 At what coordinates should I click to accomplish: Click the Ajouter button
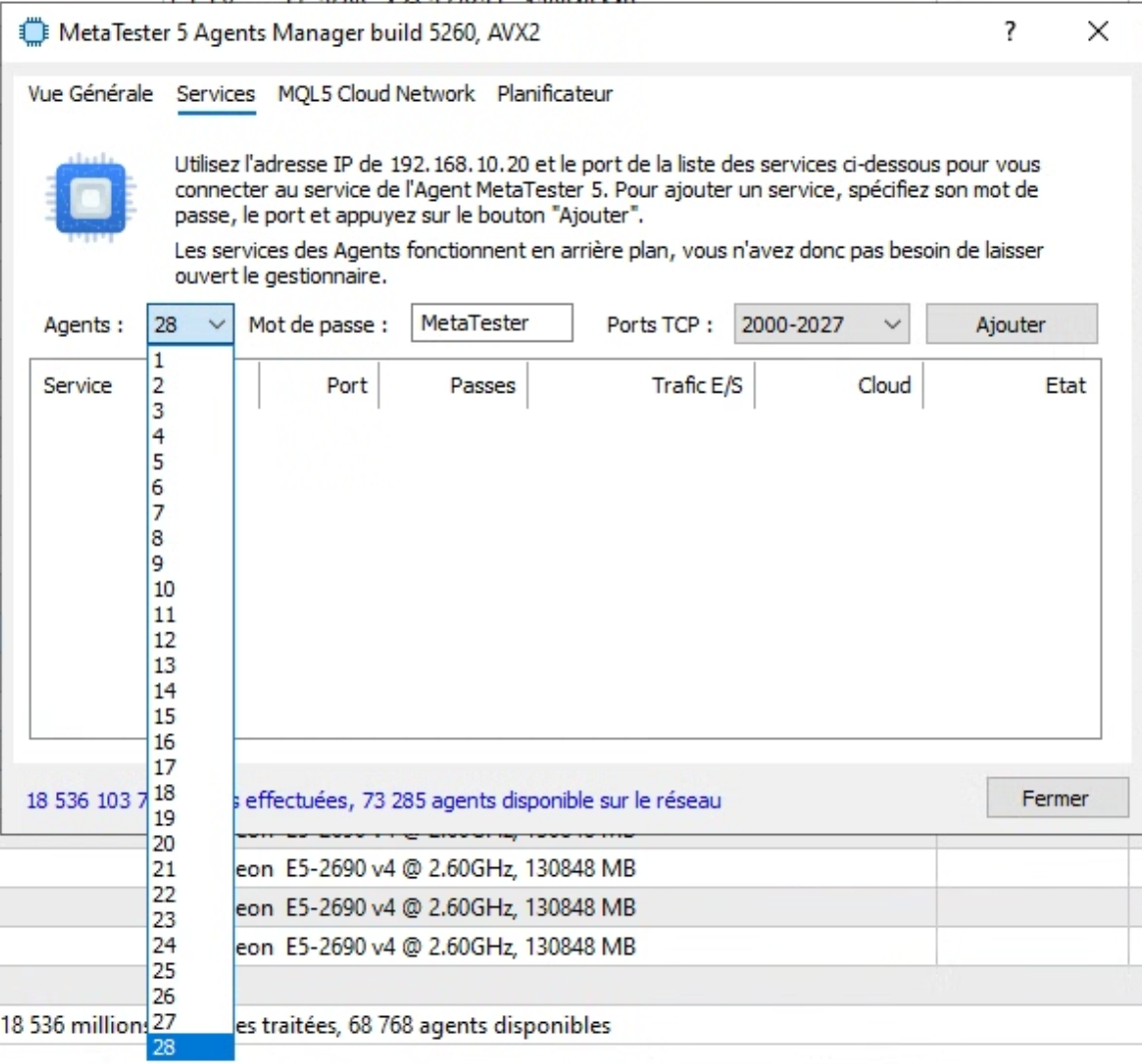(x=1011, y=324)
